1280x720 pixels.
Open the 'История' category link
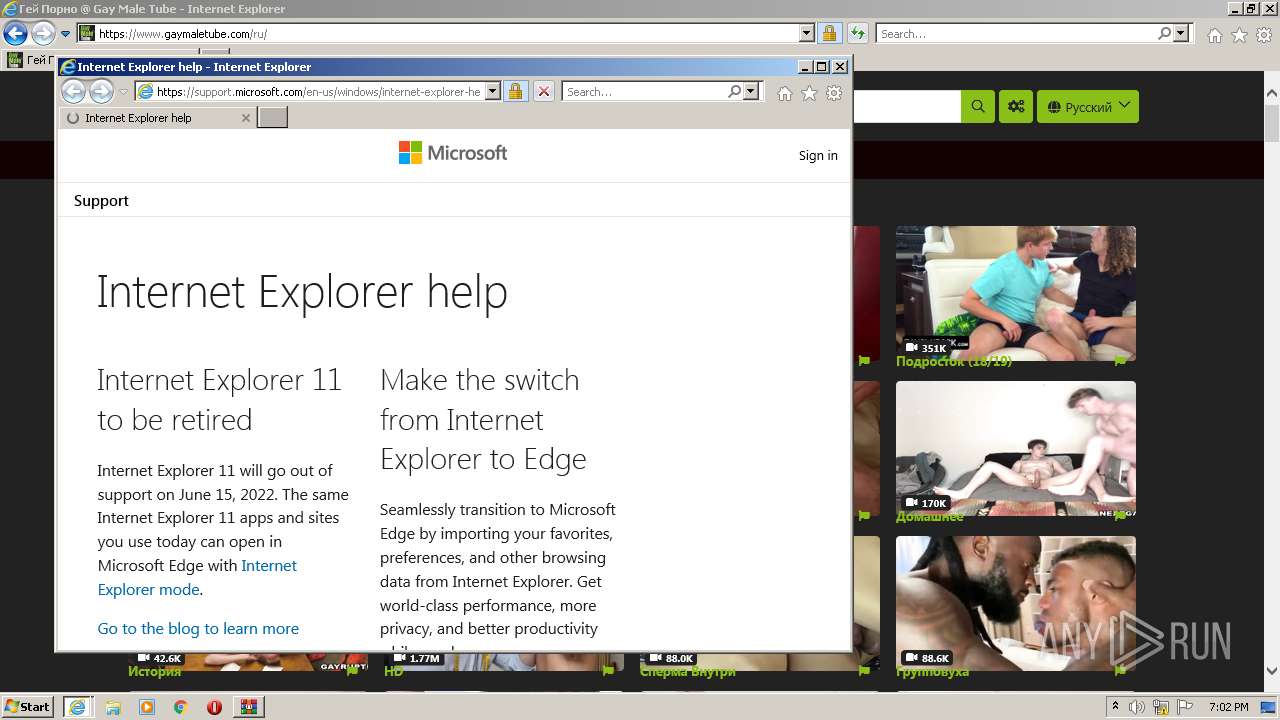coord(154,672)
